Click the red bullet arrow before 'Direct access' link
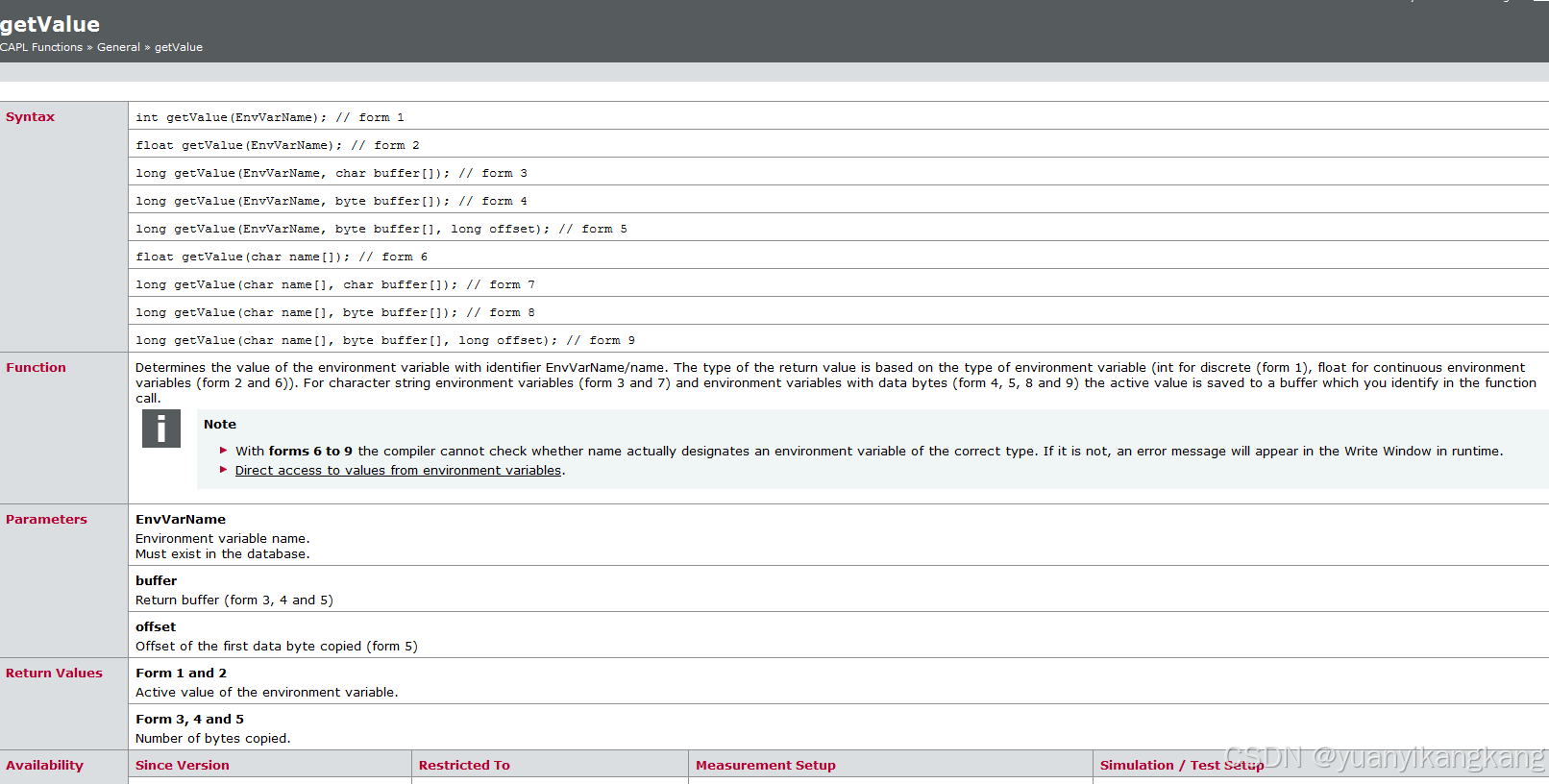The height and width of the screenshot is (784, 1549). coord(224,470)
